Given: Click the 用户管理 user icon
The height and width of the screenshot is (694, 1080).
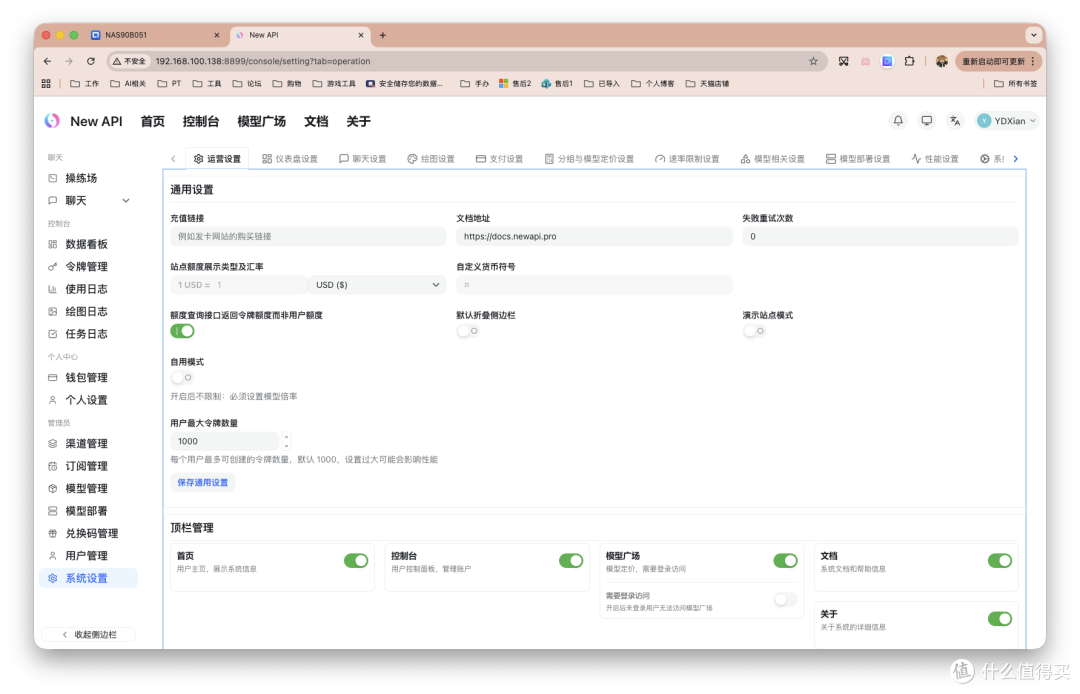Looking at the screenshot, I should point(52,556).
